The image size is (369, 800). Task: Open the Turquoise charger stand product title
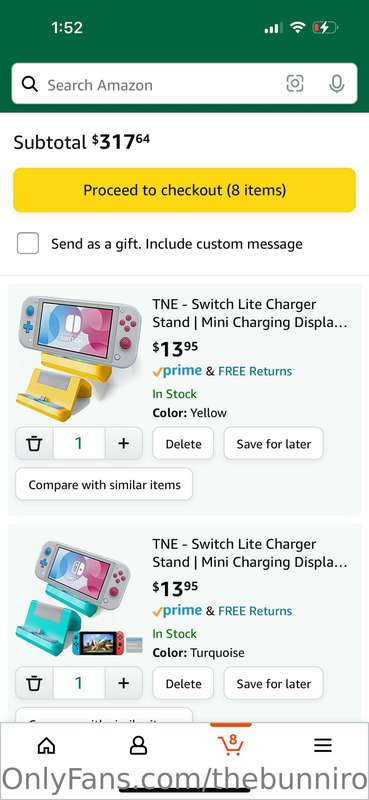[x=250, y=553]
